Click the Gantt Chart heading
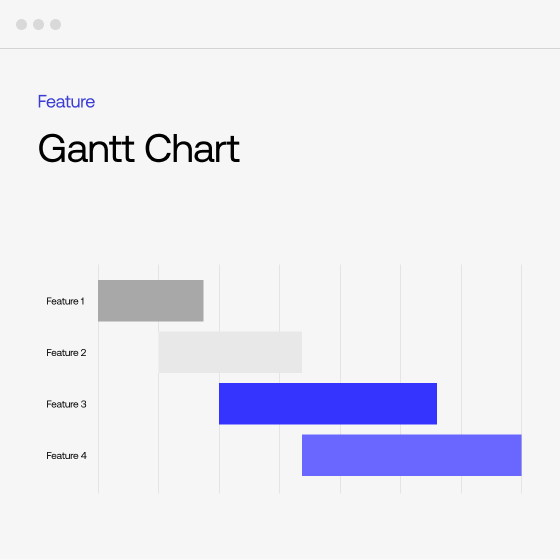The image size is (560, 560). tap(139, 149)
